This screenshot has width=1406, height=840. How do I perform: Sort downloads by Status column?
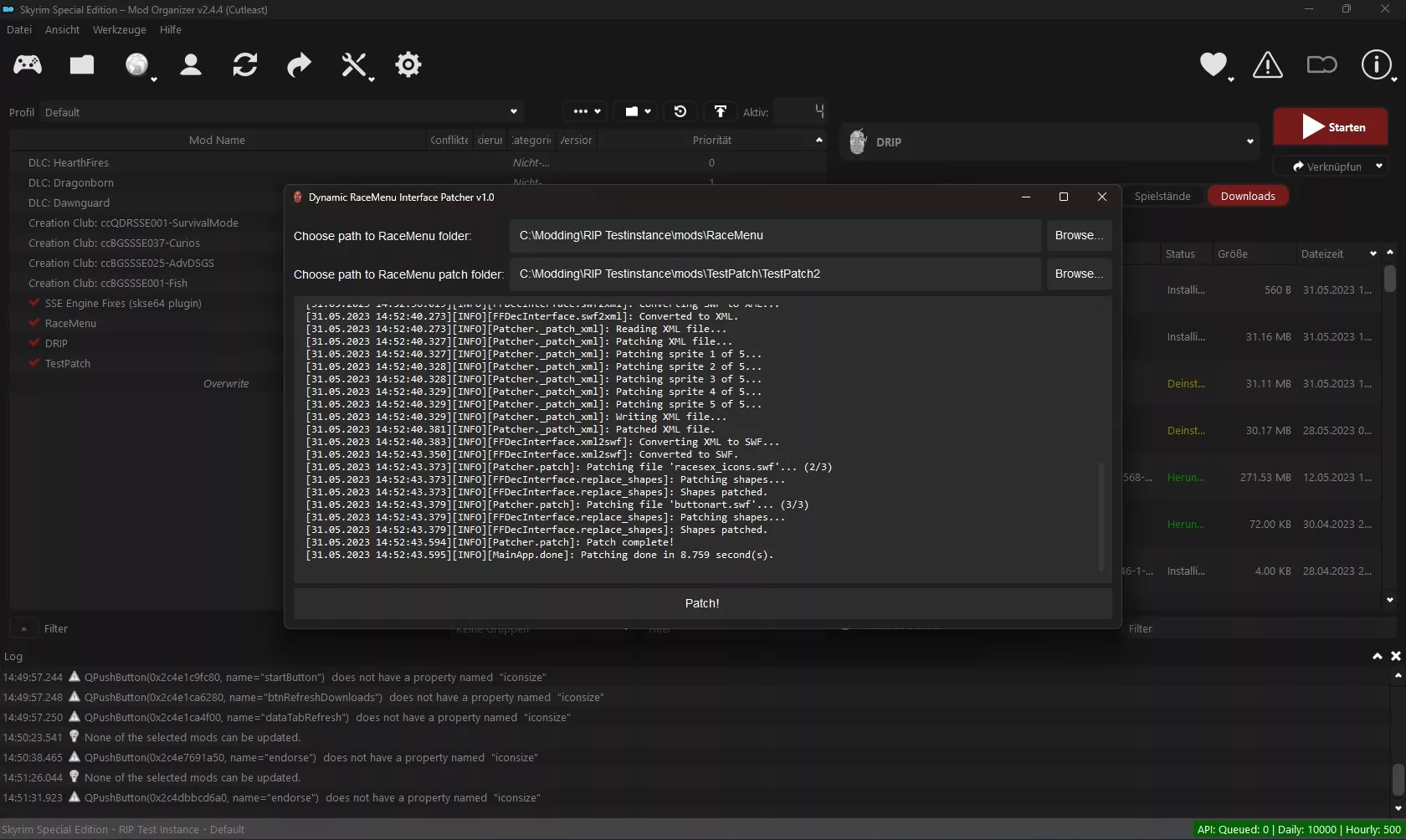tap(1185, 254)
